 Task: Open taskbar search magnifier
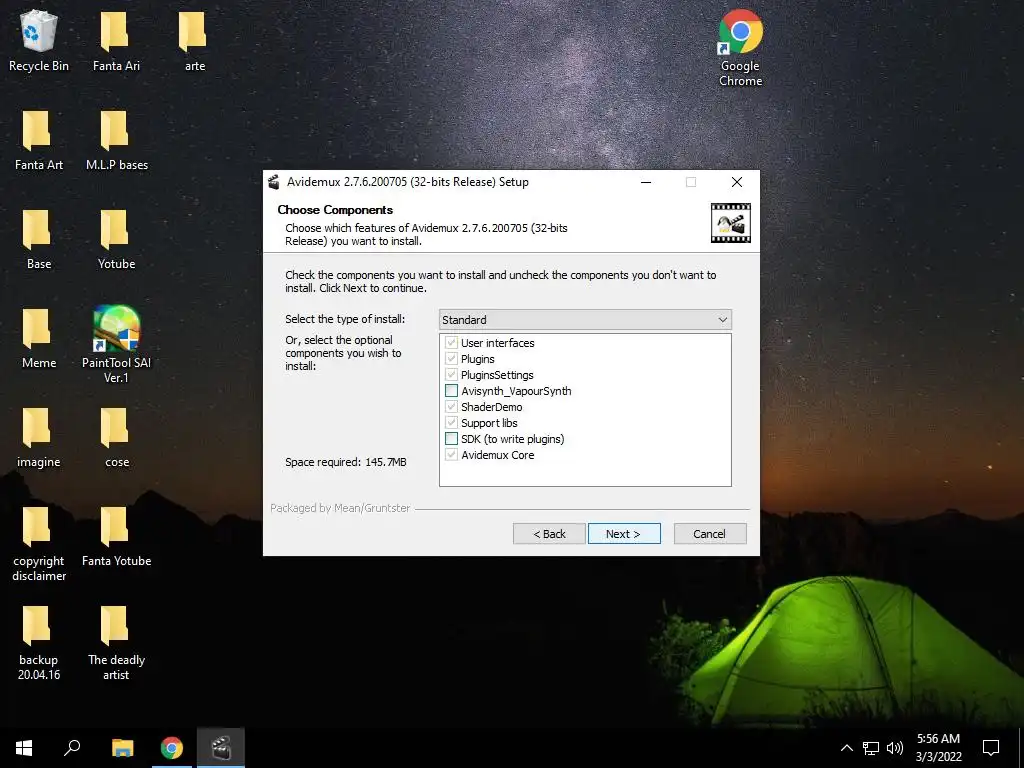72,748
